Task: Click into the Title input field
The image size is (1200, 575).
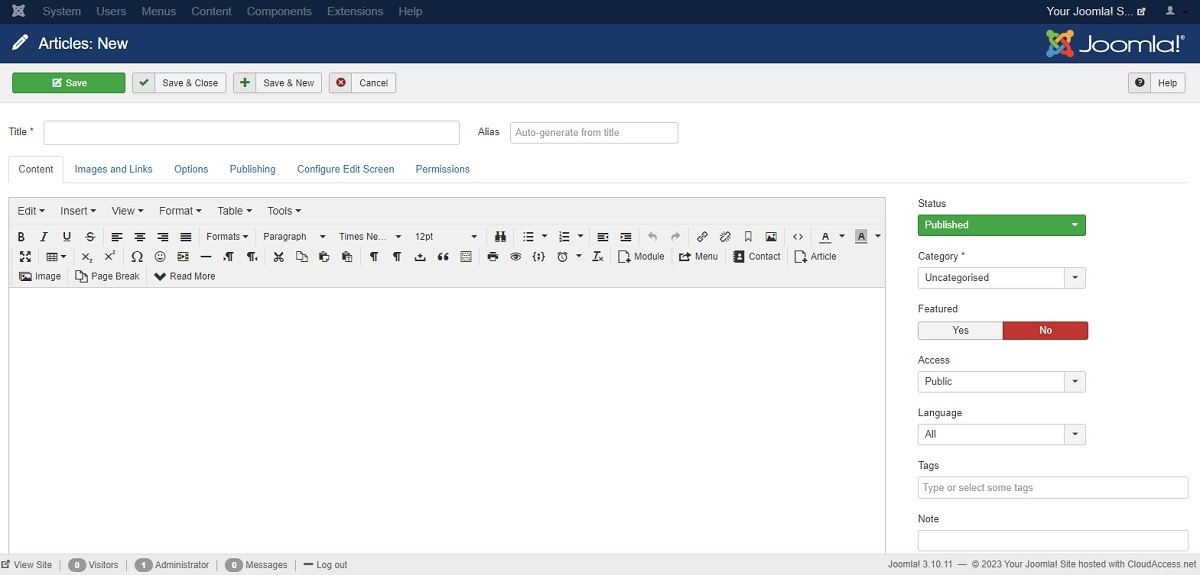Action: click(x=252, y=133)
